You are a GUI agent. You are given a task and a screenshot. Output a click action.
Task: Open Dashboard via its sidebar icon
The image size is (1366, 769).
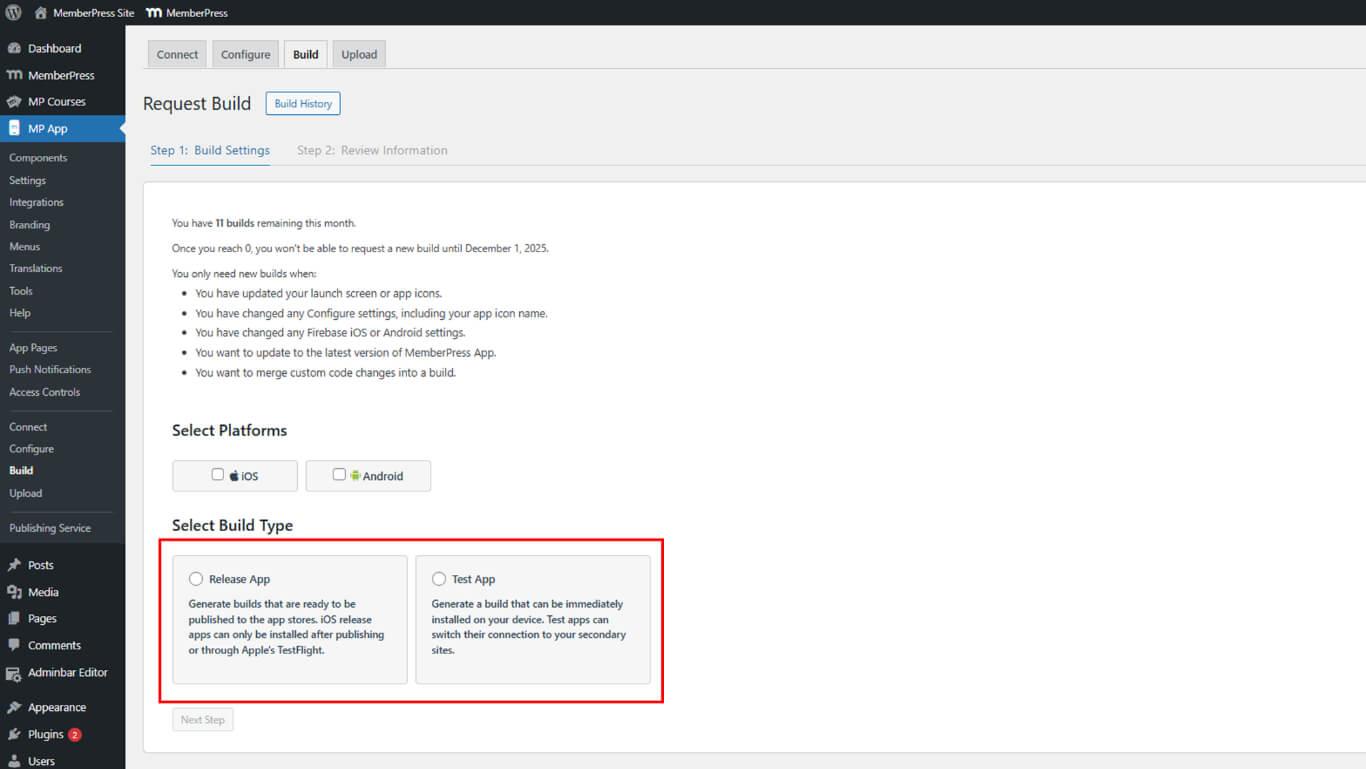pyautogui.click(x=14, y=48)
